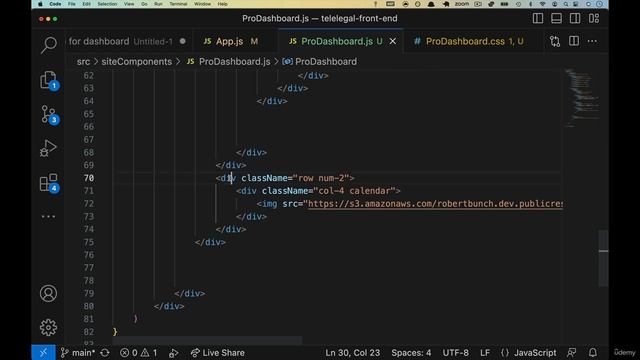640x360 pixels.
Task: Click "row num-2" className string
Action: tap(321, 178)
